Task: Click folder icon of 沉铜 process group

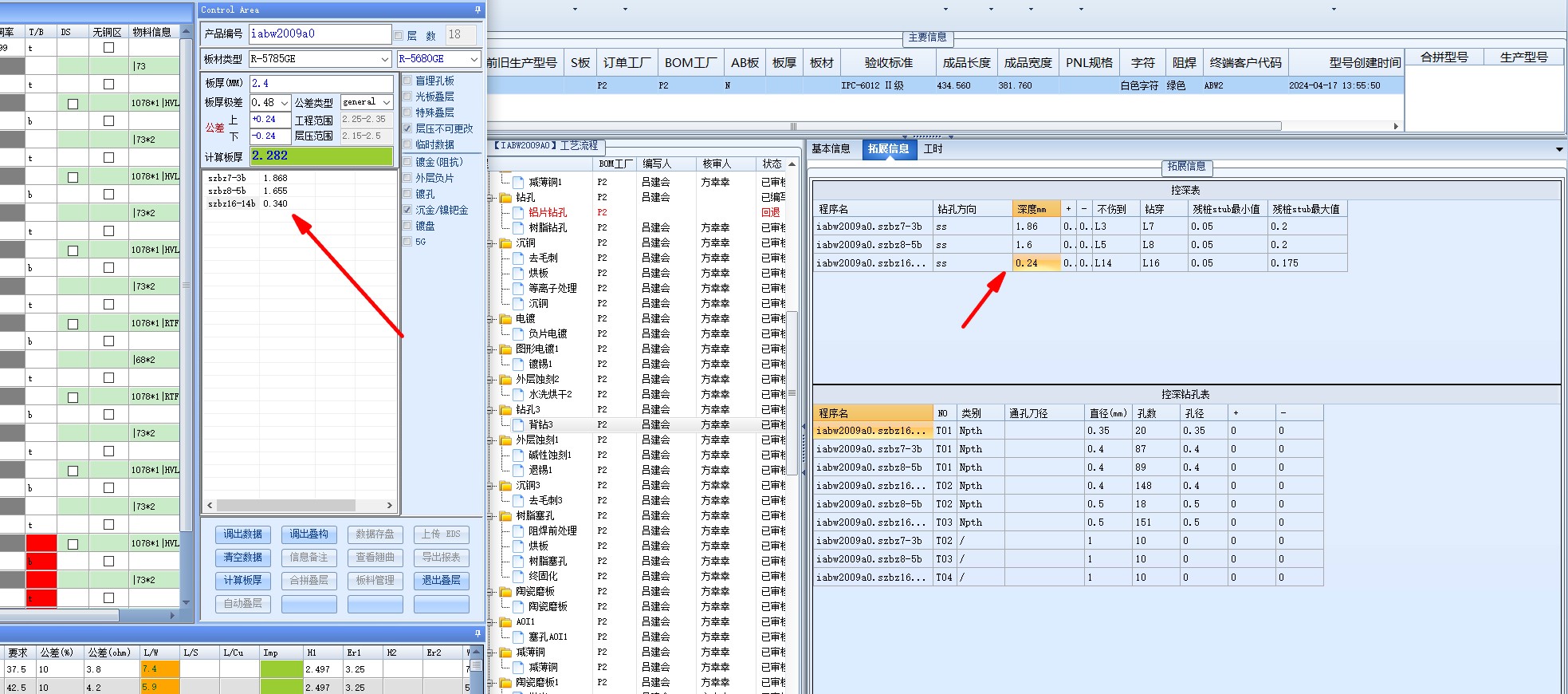Action: click(505, 243)
